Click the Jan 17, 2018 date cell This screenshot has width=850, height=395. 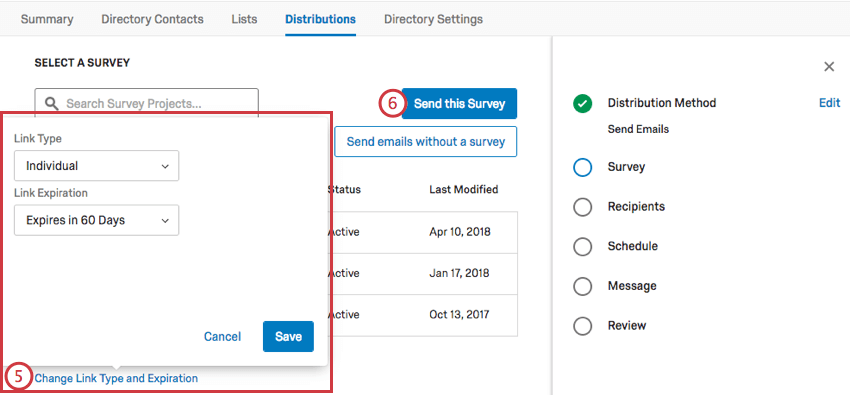pyautogui.click(x=459, y=273)
